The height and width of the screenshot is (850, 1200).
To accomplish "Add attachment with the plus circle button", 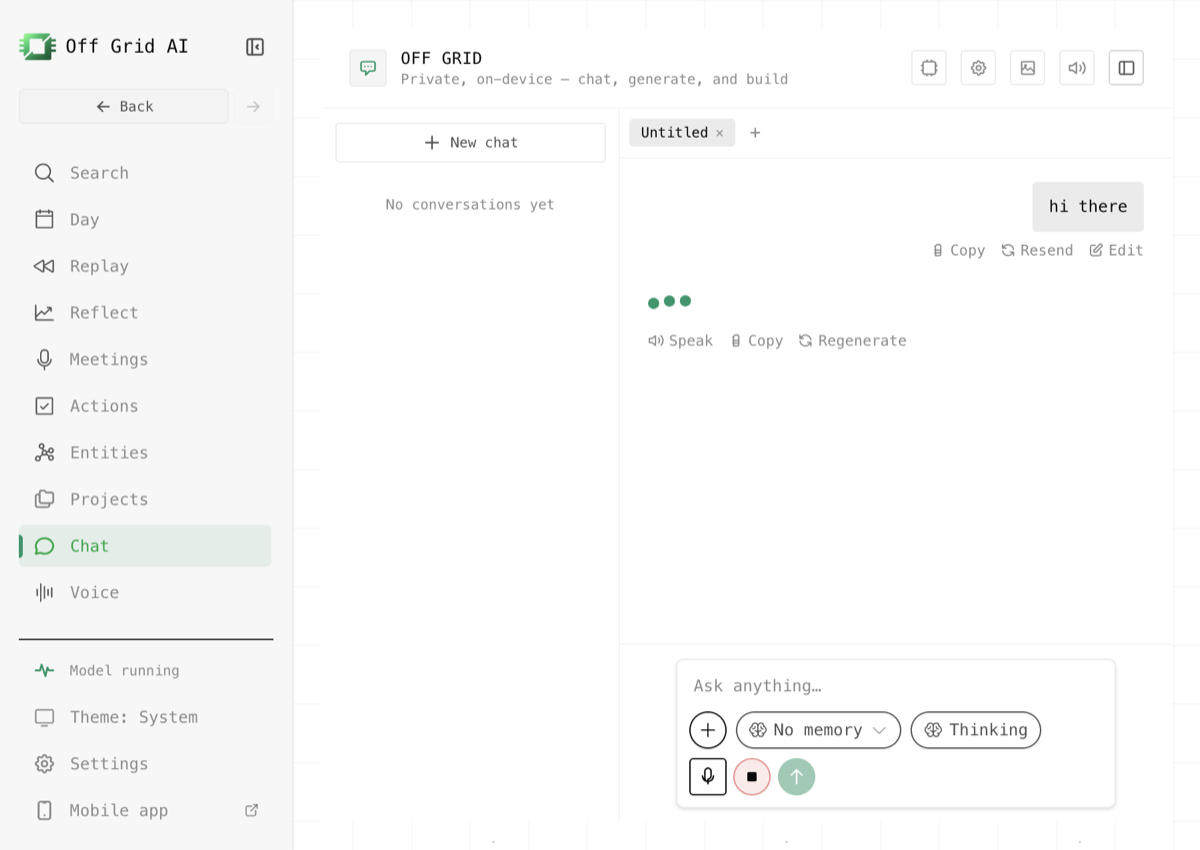I will tap(708, 730).
